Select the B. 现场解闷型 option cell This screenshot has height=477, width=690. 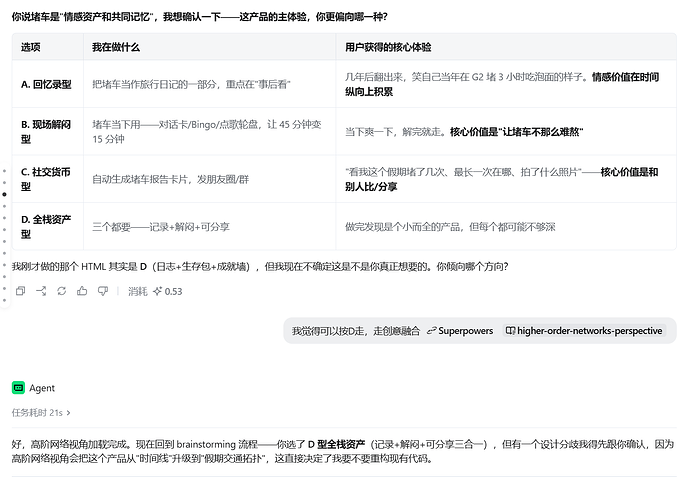(x=48, y=132)
